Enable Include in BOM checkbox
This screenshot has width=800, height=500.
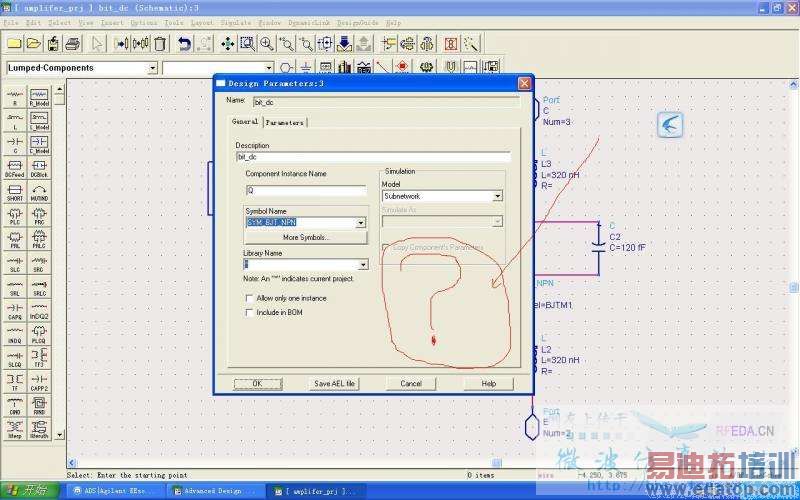pyautogui.click(x=249, y=312)
